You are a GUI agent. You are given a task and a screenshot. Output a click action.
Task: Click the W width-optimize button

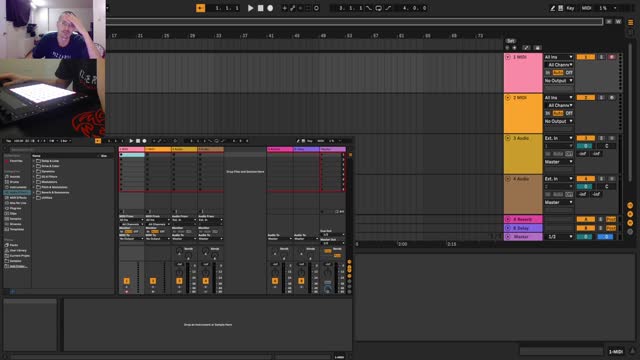click(x=618, y=22)
